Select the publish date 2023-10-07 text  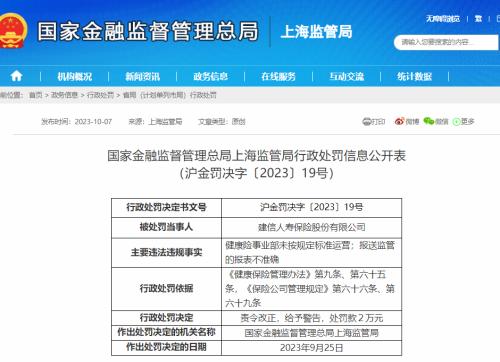(x=93, y=122)
